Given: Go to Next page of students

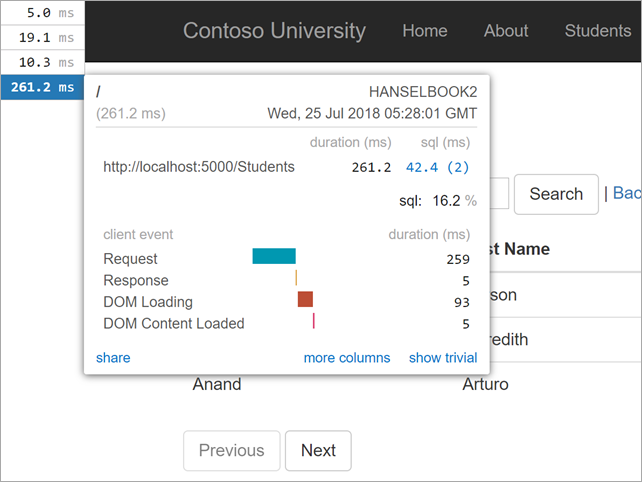Looking at the screenshot, I should [318, 450].
